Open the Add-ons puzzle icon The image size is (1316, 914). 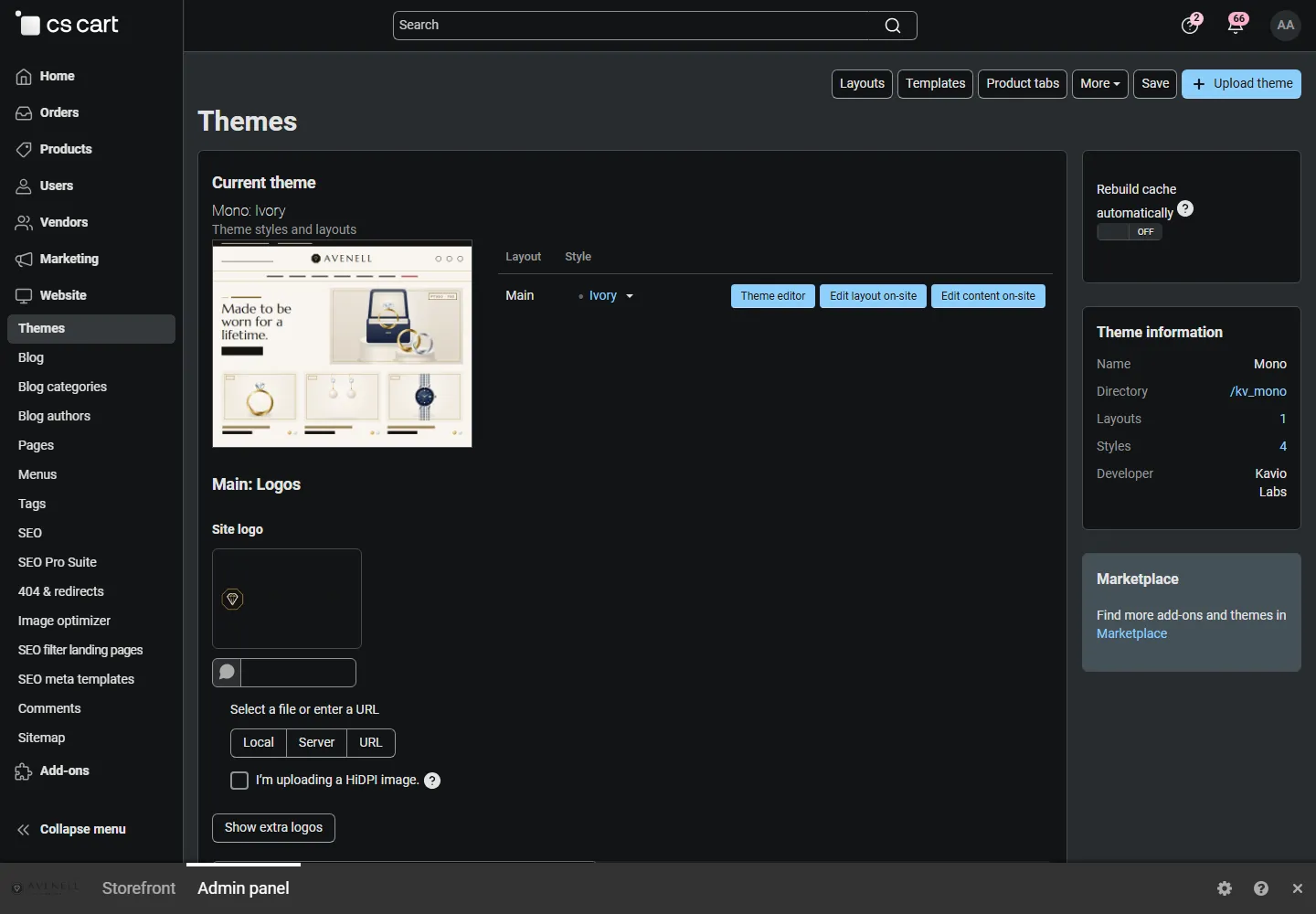(24, 772)
